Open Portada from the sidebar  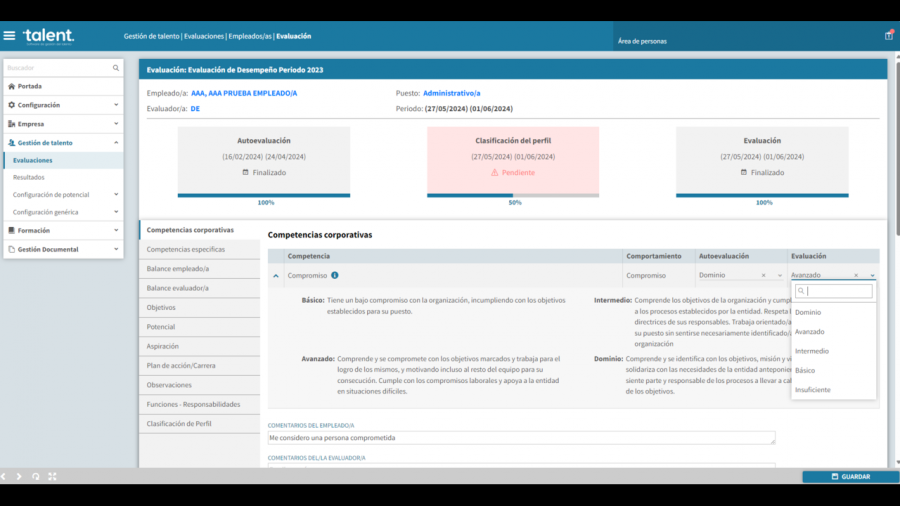[x=63, y=86]
